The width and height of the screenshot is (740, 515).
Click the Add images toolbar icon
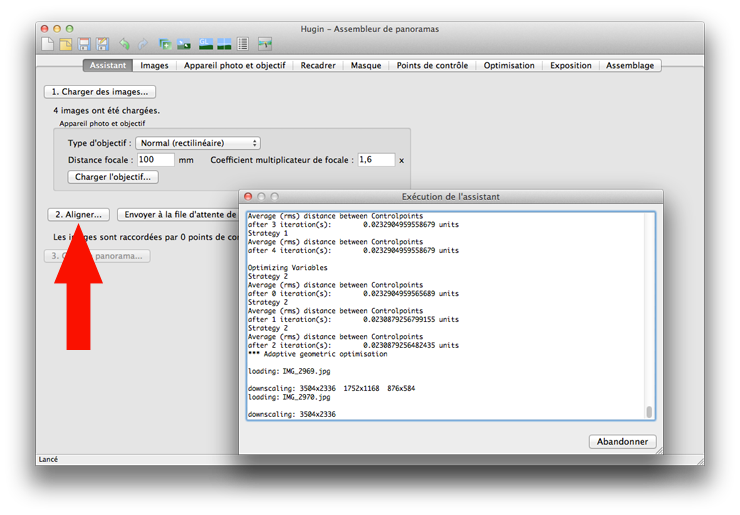(x=165, y=44)
